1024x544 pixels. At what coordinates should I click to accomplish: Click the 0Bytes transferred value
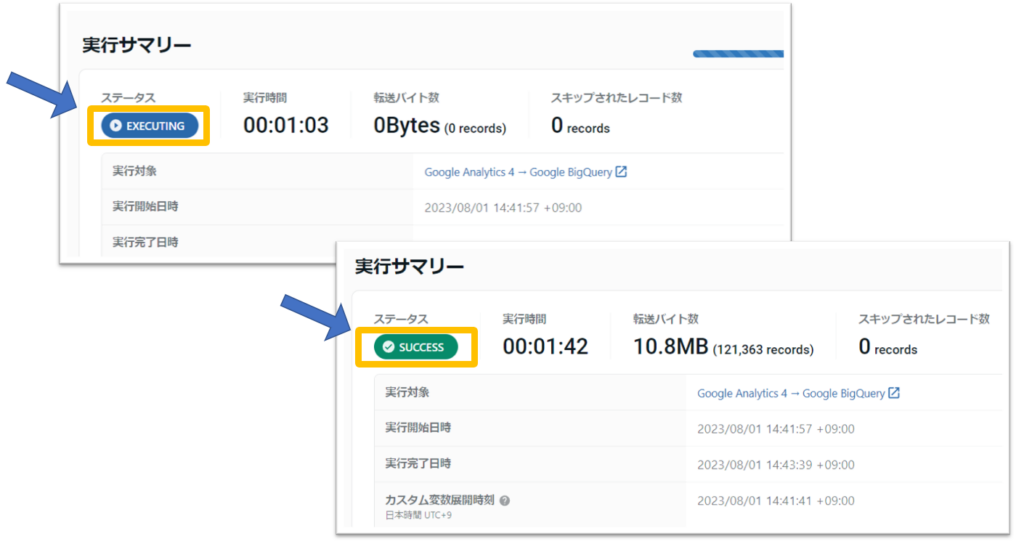[406, 126]
